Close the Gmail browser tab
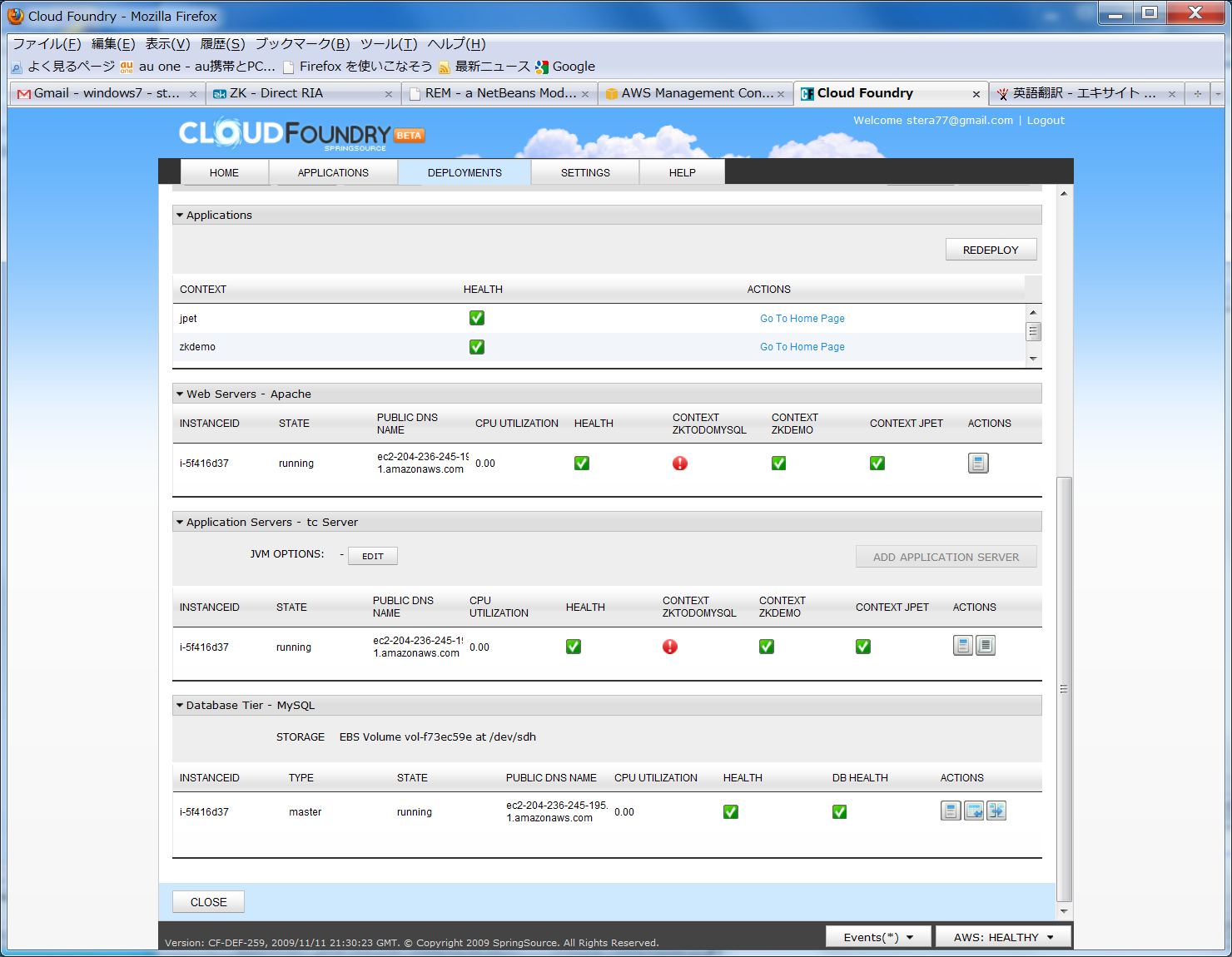This screenshot has height=957, width=1232. point(193,94)
